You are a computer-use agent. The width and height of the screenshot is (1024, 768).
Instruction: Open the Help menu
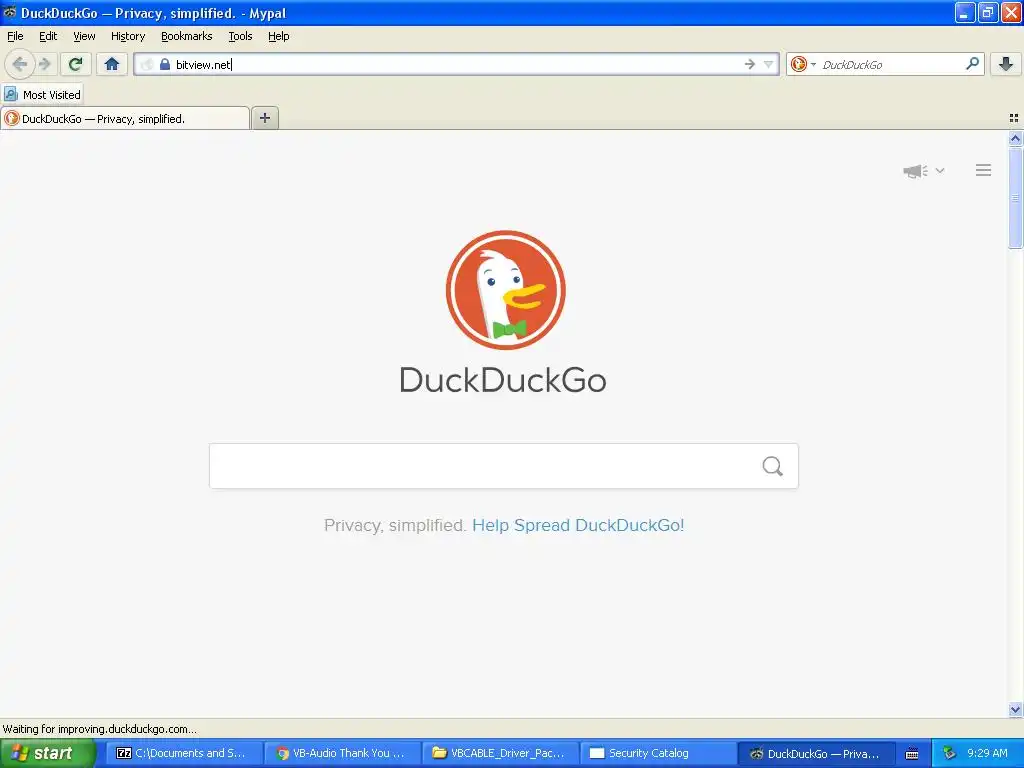279,36
